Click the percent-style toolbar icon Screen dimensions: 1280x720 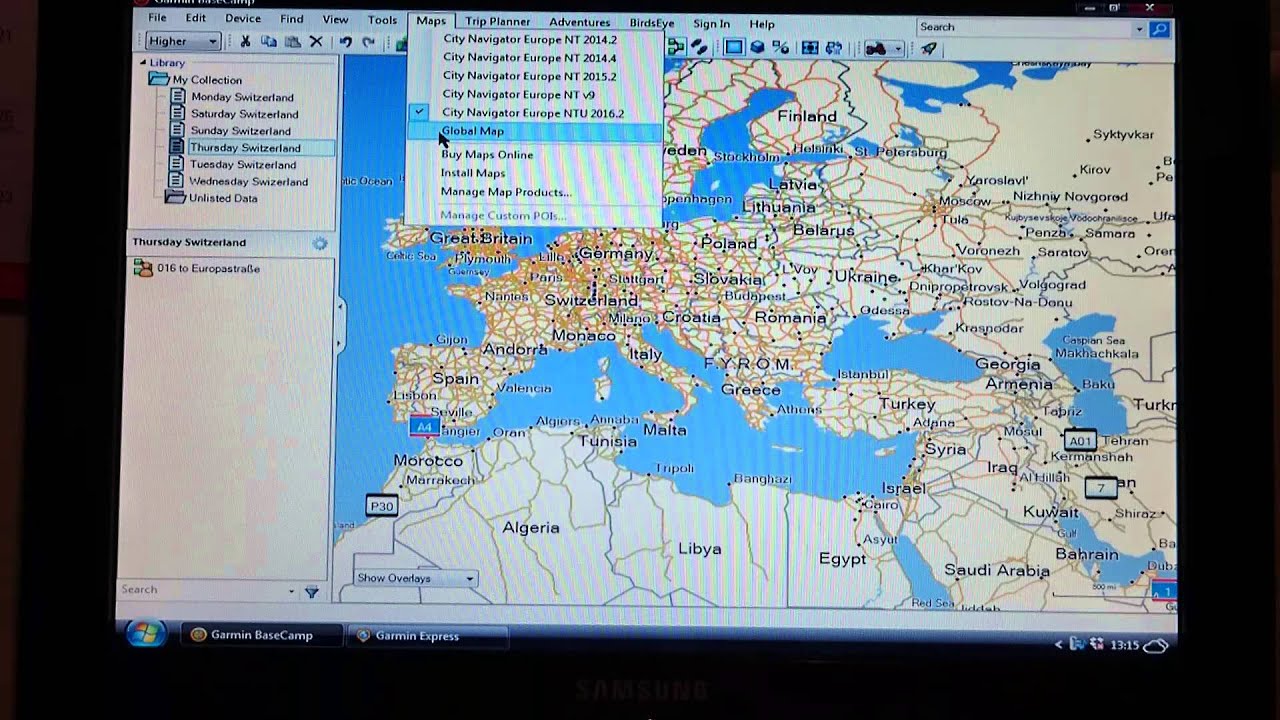coord(781,47)
